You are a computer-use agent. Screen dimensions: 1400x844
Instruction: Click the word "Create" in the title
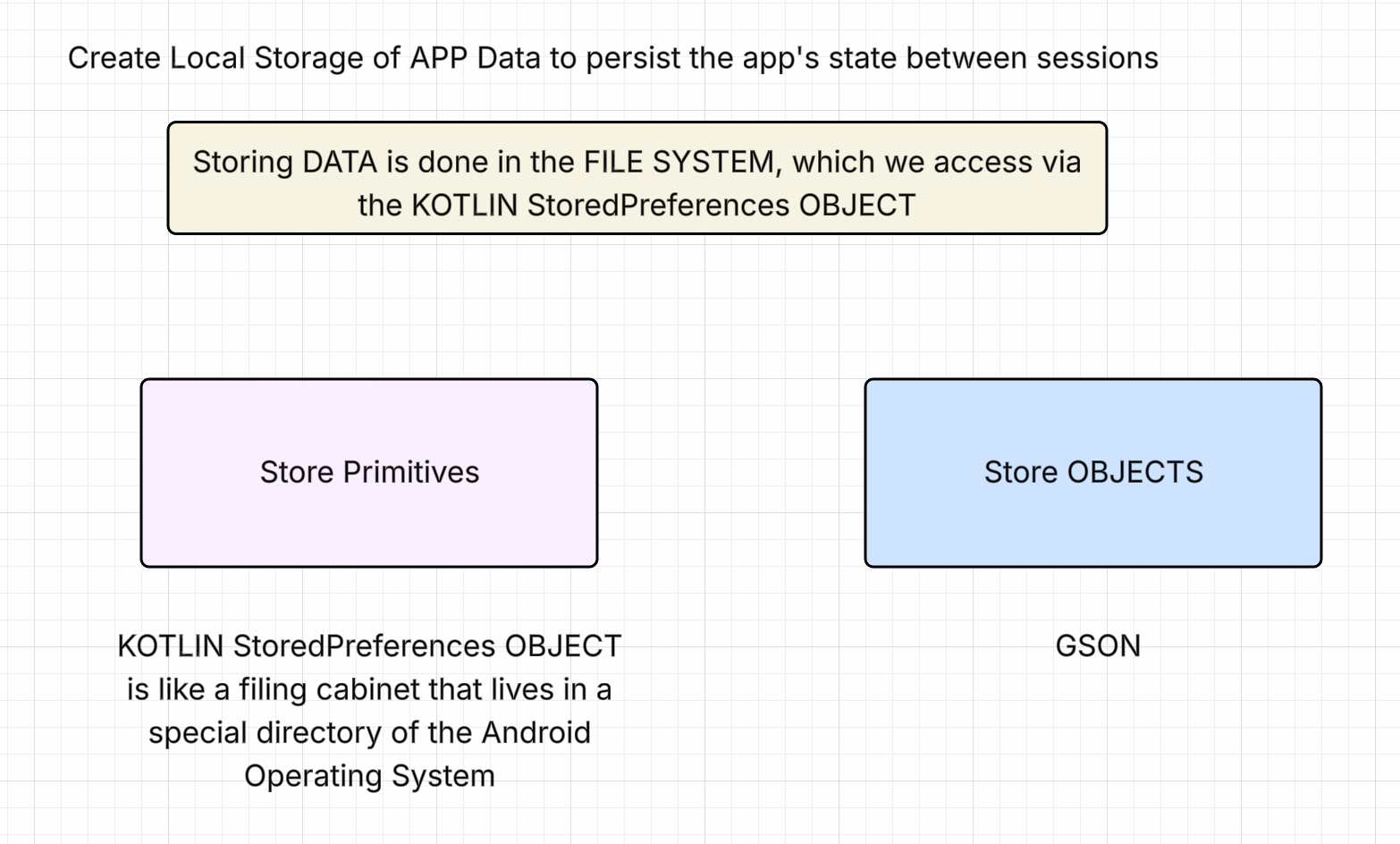coord(114,58)
